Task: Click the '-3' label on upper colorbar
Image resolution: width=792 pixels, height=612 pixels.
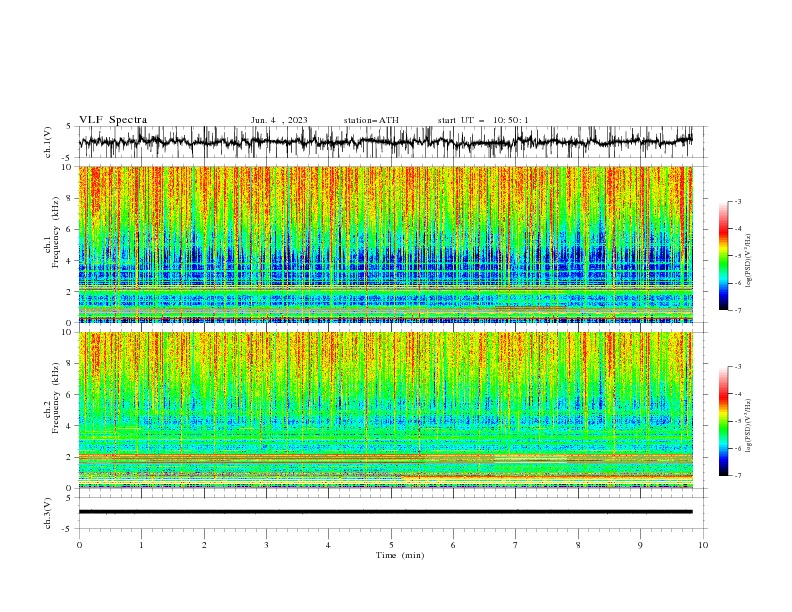Action: (738, 201)
